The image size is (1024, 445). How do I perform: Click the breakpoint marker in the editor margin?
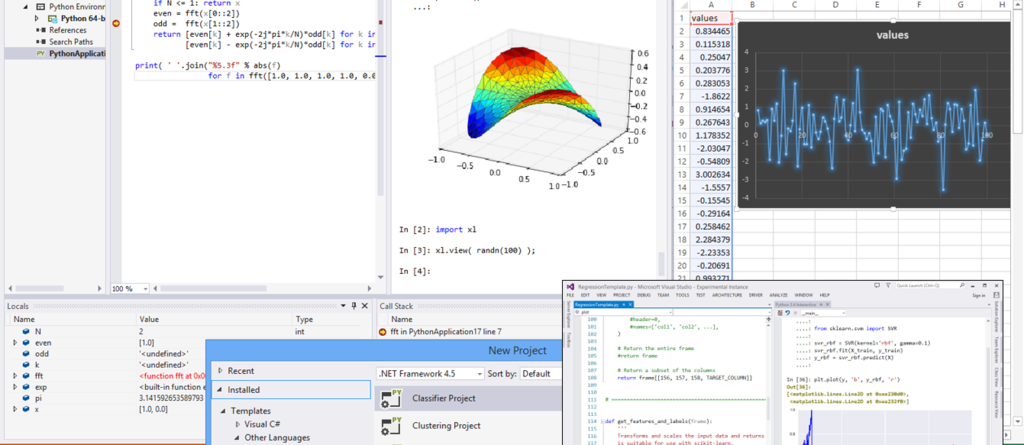click(x=117, y=22)
